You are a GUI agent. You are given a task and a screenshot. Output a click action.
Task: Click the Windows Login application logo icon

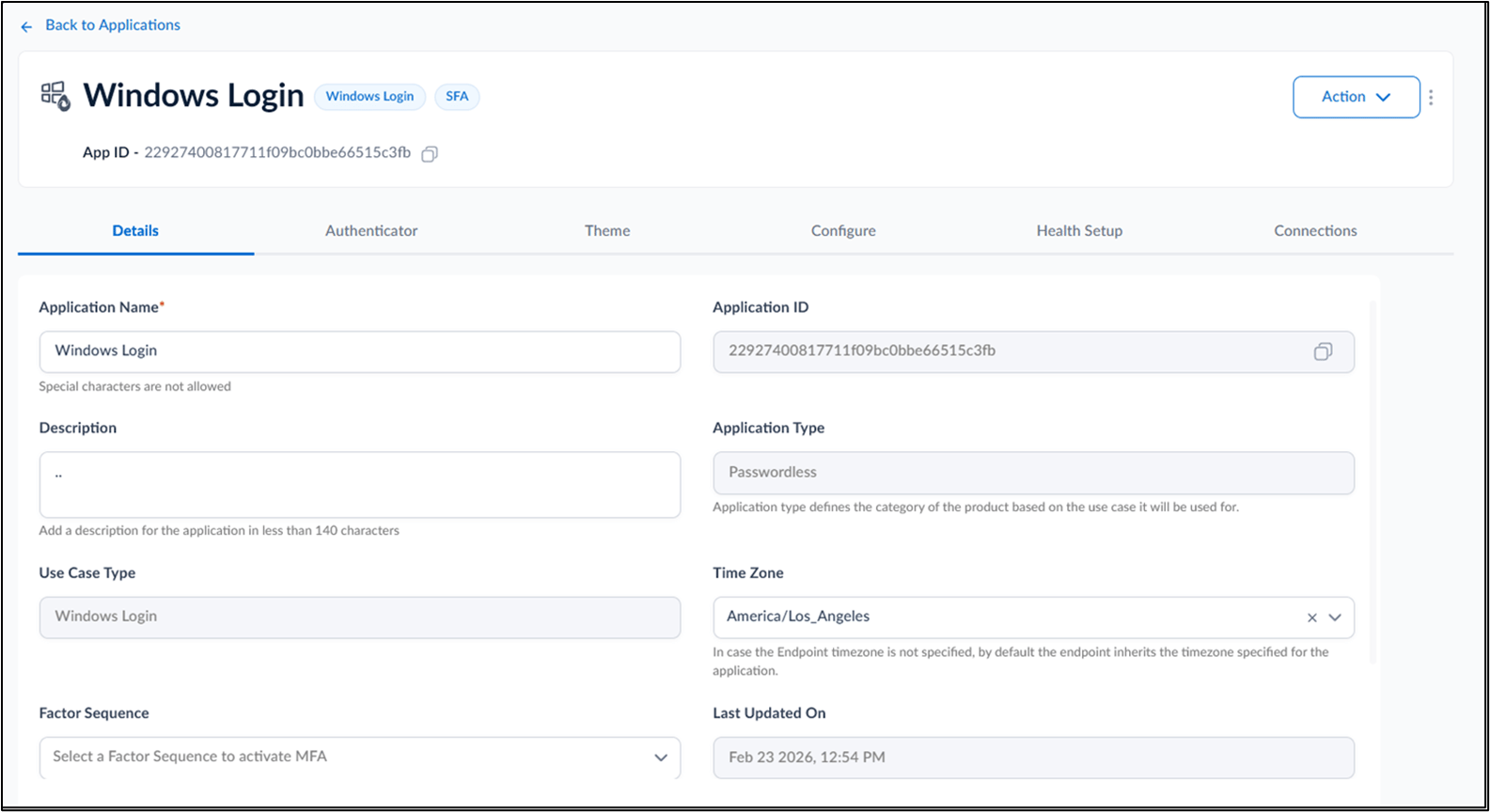[x=55, y=96]
